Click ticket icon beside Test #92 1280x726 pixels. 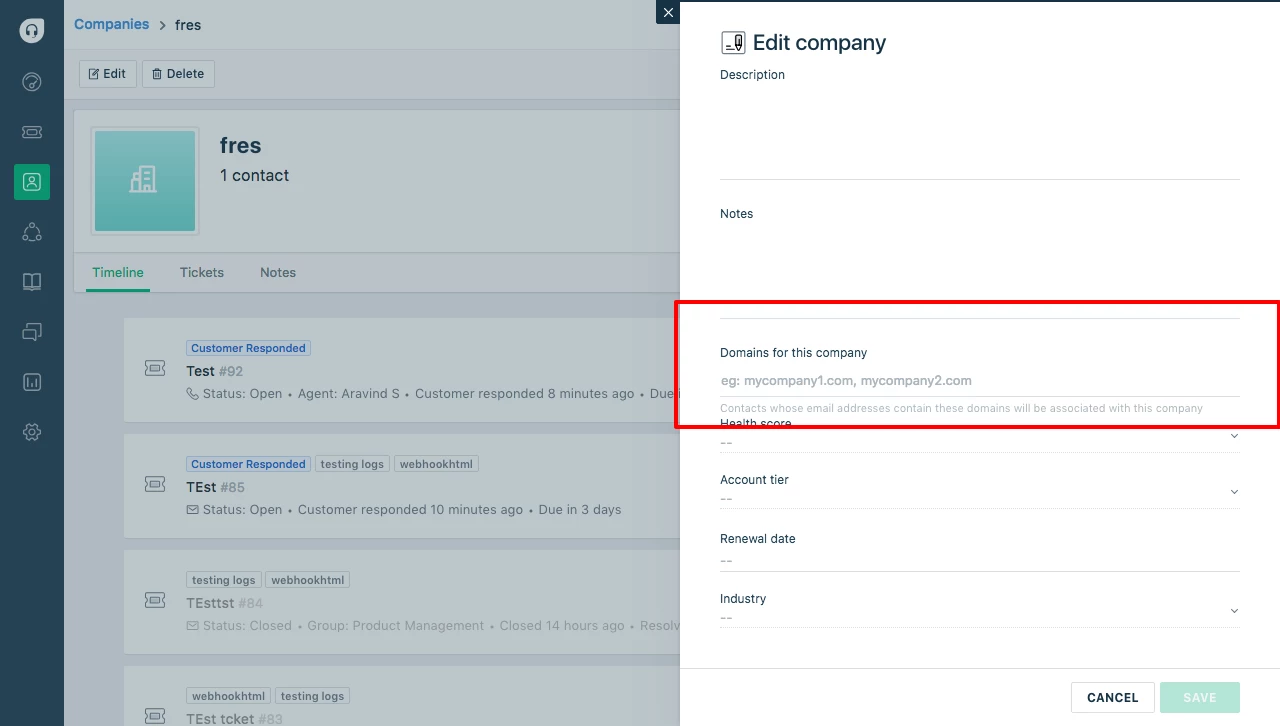point(155,369)
